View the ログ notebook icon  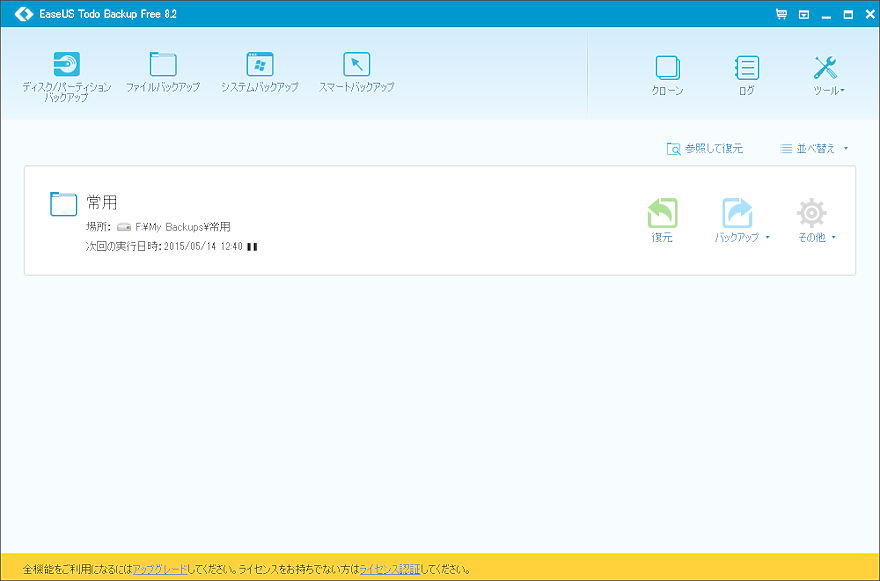click(x=746, y=69)
